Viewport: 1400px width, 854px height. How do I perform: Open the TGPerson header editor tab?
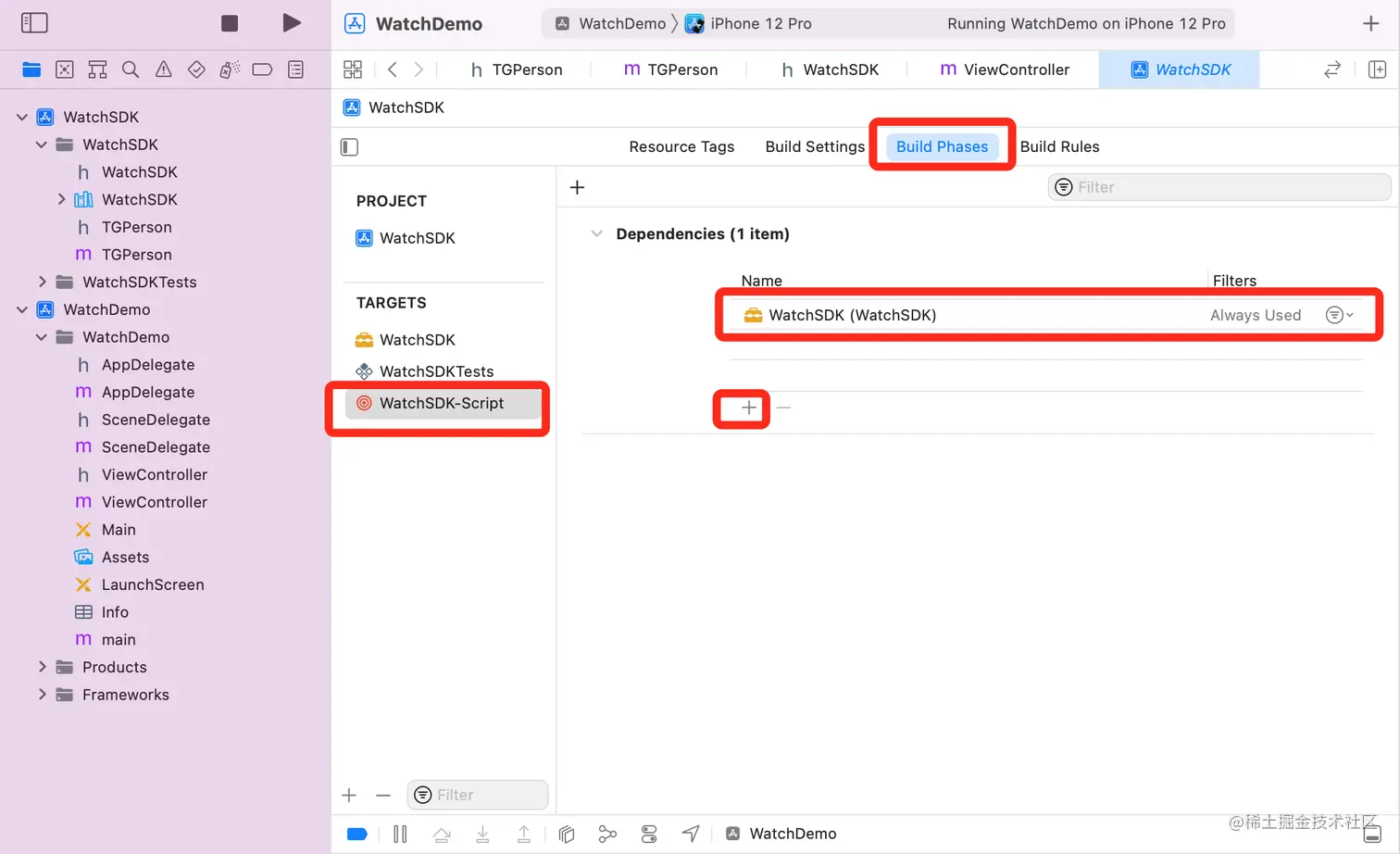click(x=516, y=69)
